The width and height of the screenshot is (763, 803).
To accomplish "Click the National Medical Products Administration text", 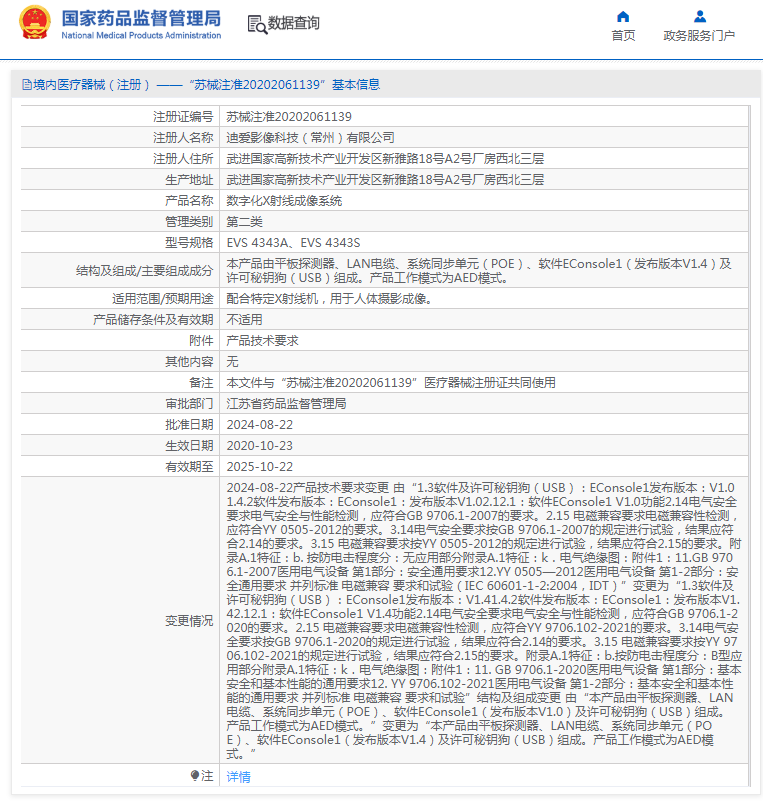I will [141, 35].
